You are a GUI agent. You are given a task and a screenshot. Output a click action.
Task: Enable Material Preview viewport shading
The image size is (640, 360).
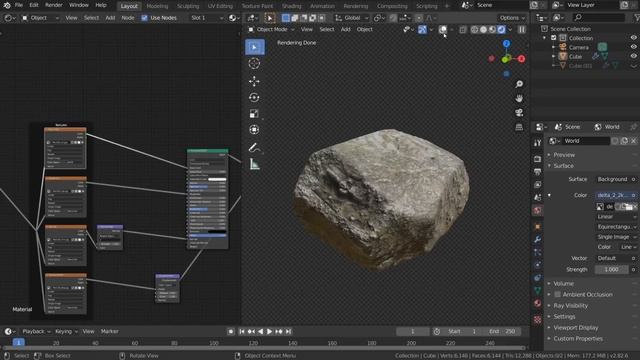(492, 29)
